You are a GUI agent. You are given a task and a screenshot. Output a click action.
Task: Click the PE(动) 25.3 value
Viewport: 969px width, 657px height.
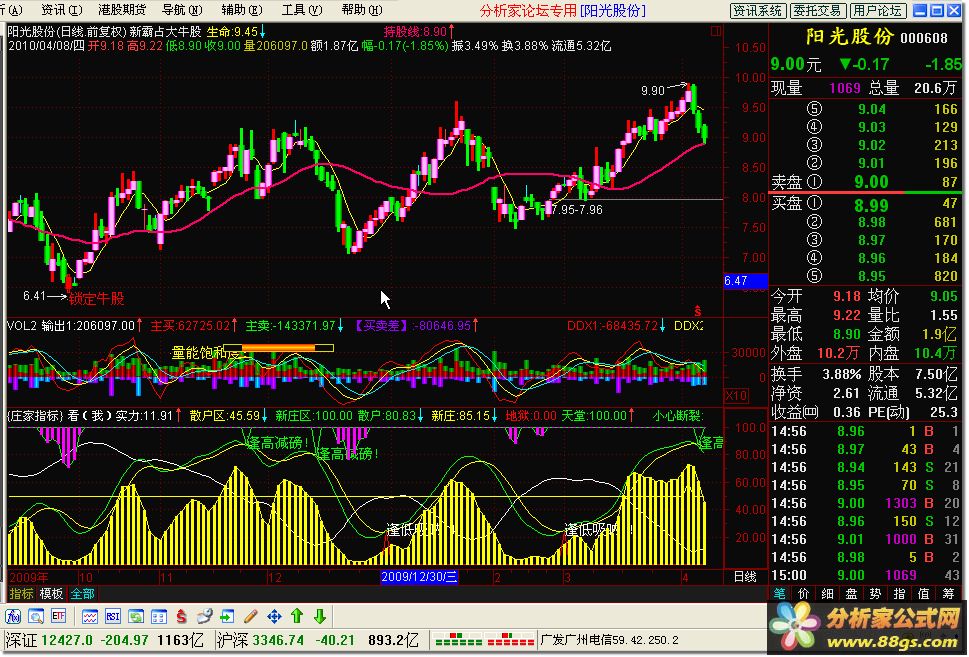point(942,412)
